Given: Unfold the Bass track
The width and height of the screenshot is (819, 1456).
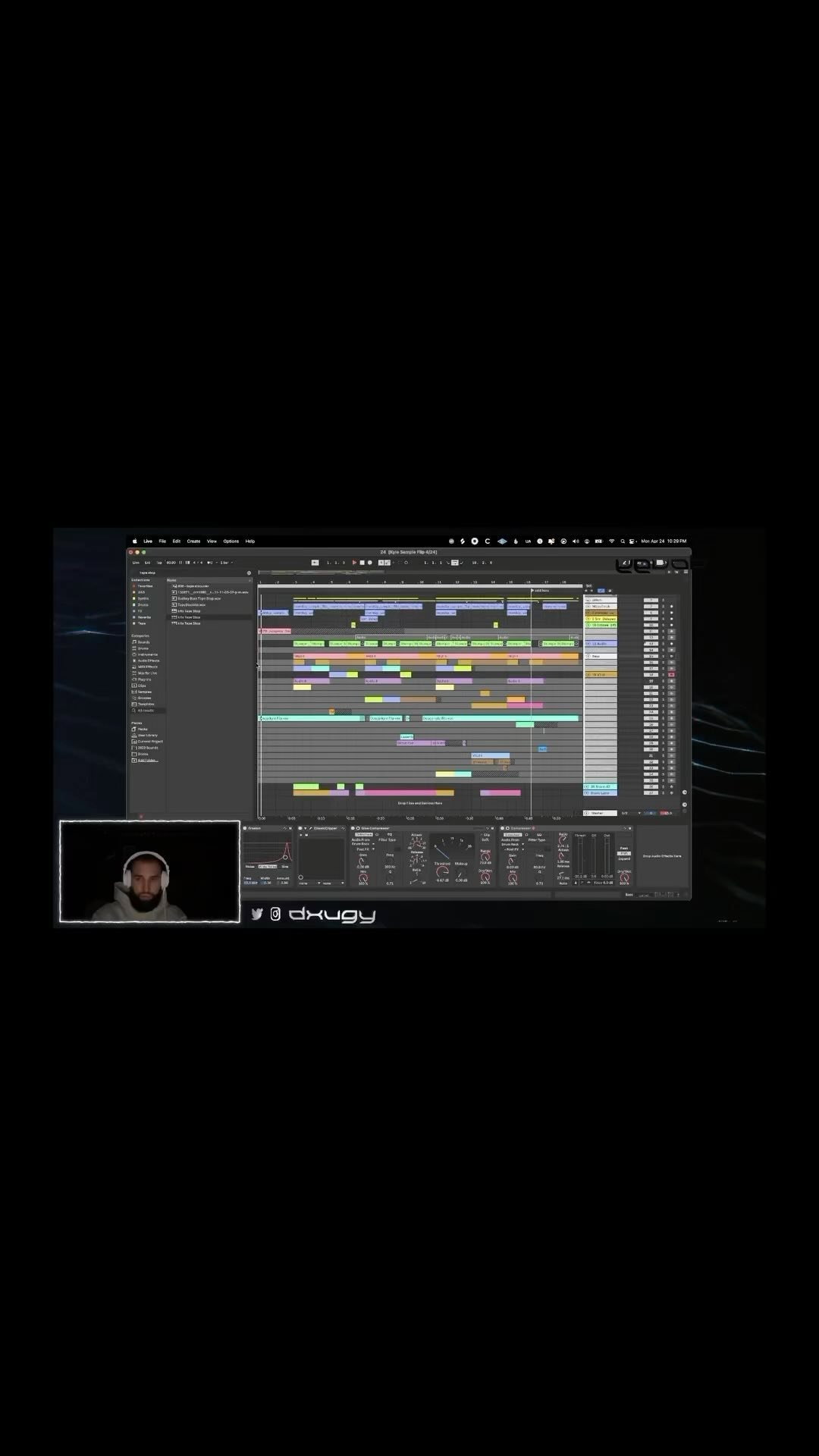Looking at the screenshot, I should 588,656.
